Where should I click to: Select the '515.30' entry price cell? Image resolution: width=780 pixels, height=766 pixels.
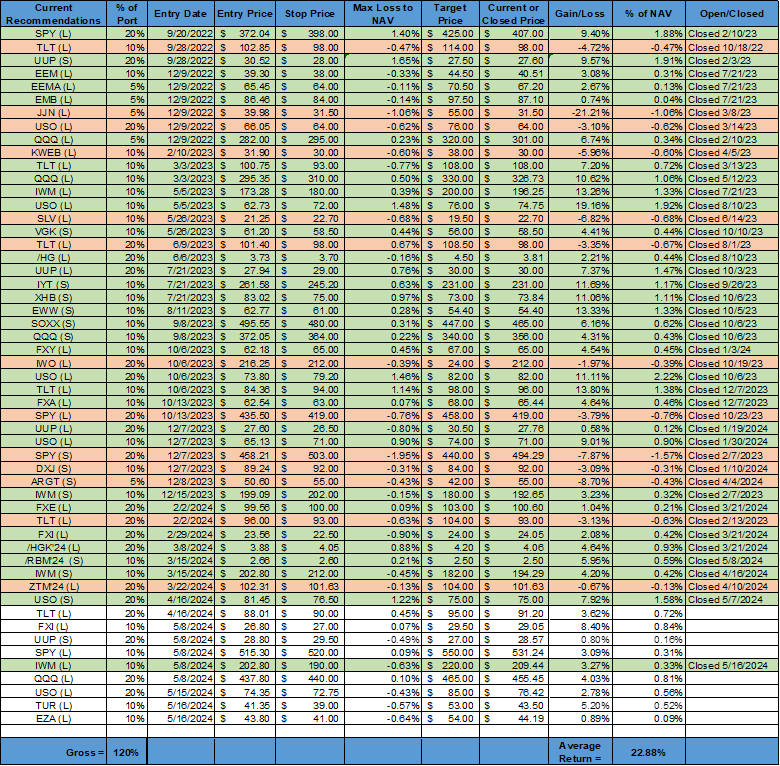coord(245,653)
